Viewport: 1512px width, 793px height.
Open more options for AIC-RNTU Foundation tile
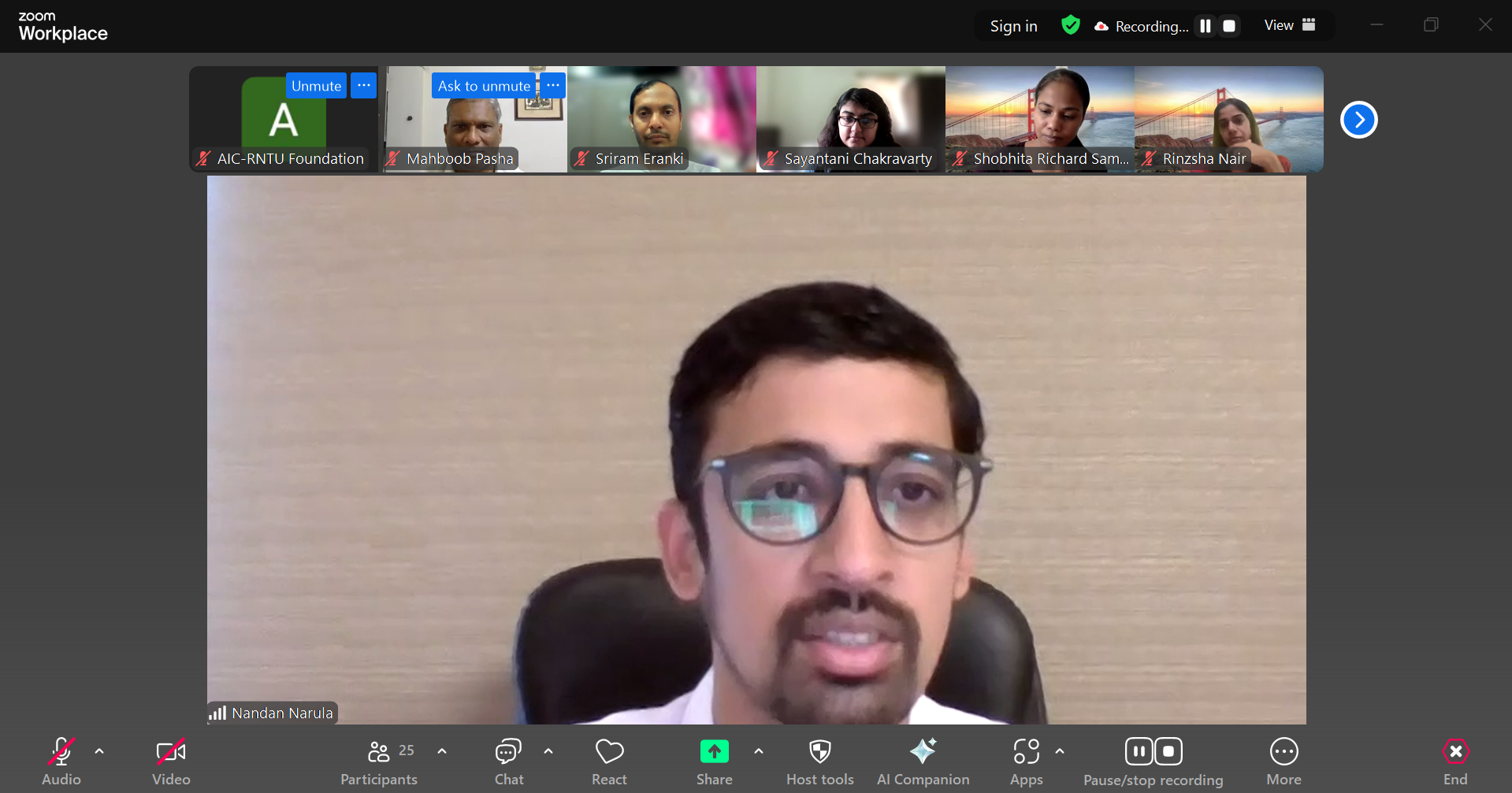tap(363, 85)
